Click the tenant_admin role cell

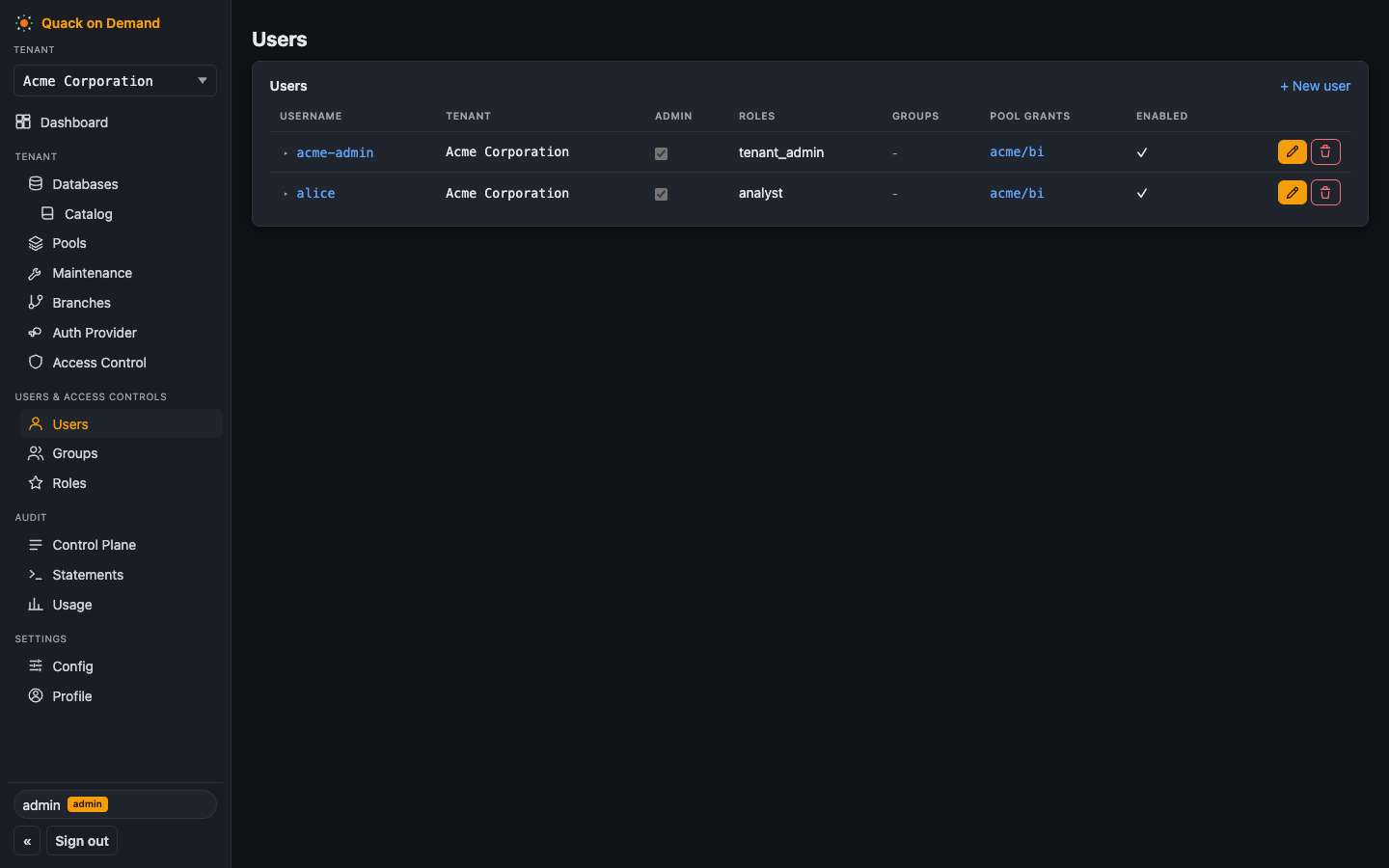781,152
